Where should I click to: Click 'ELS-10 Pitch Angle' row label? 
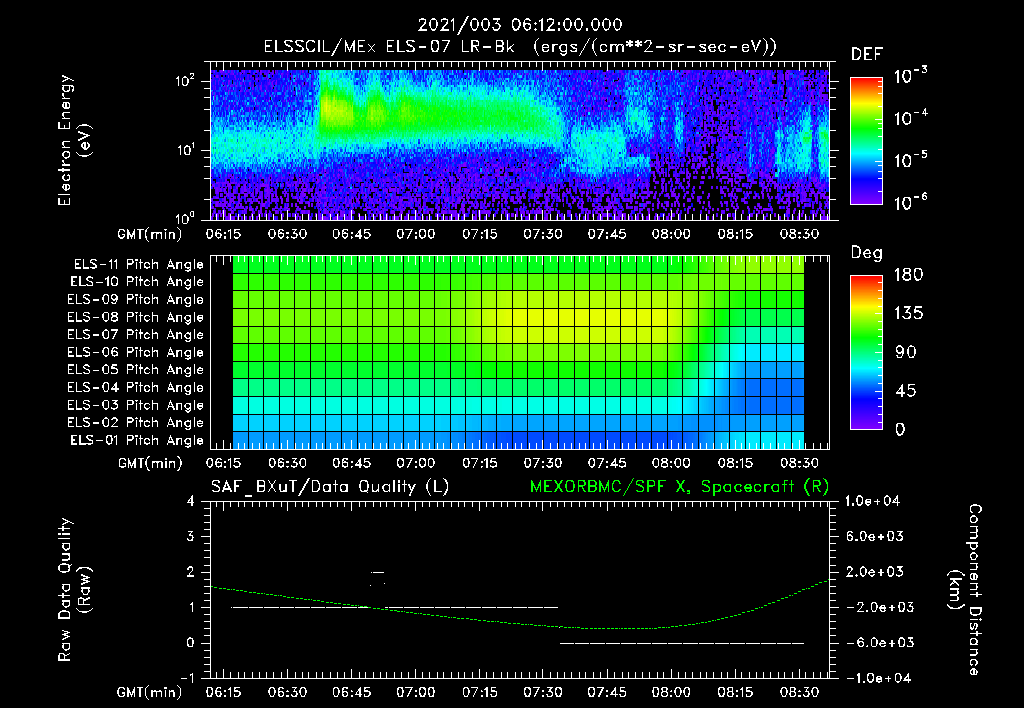pyautogui.click(x=137, y=282)
